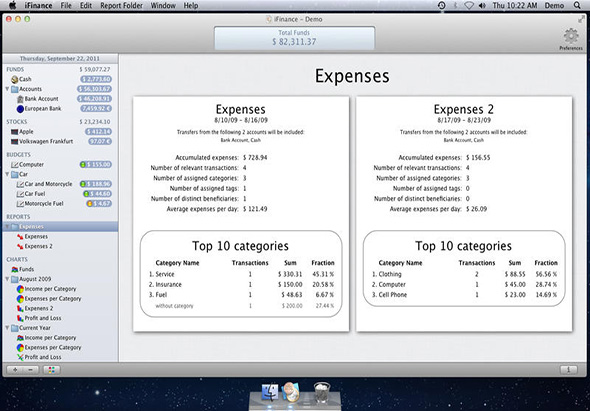This screenshot has height=411, width=590.
Task: Click the iFinance coins icon in Dock
Action: [290, 391]
